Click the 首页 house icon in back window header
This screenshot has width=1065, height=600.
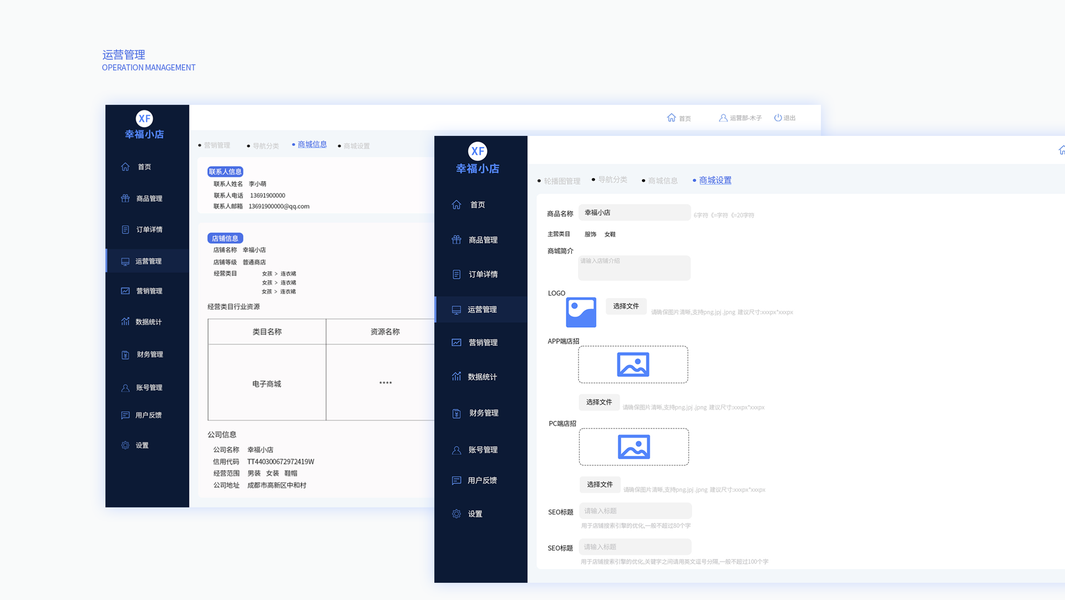click(671, 118)
